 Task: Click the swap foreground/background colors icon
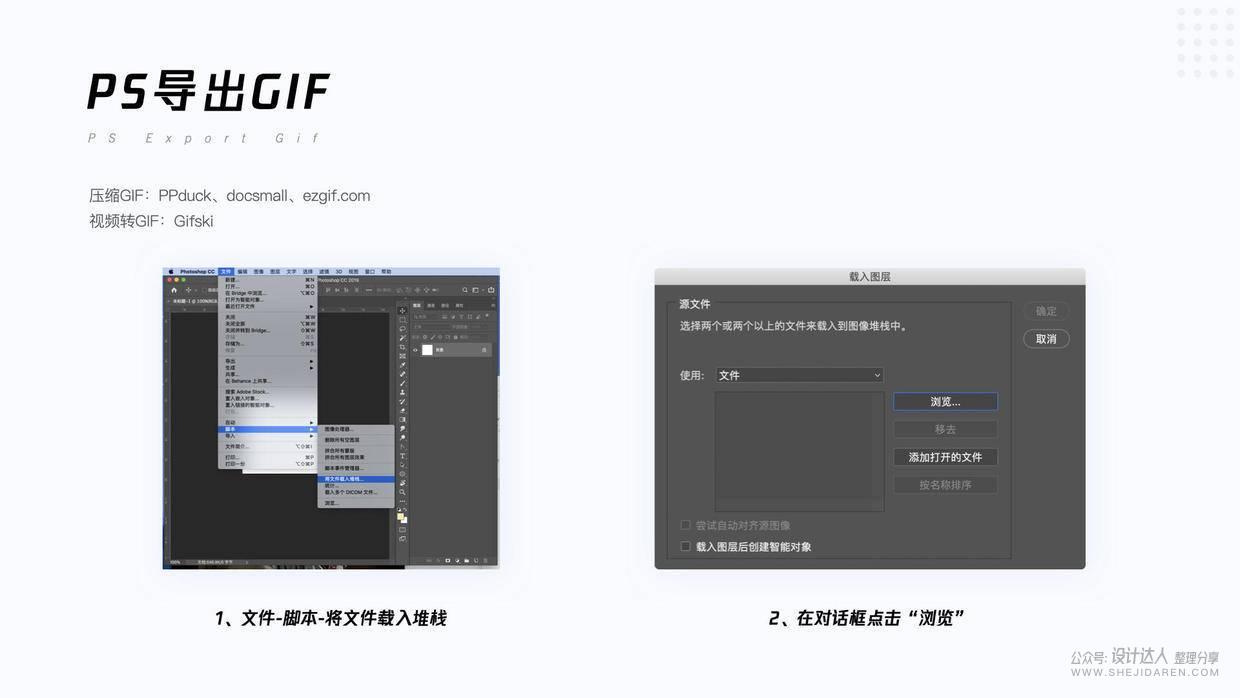pos(405,509)
